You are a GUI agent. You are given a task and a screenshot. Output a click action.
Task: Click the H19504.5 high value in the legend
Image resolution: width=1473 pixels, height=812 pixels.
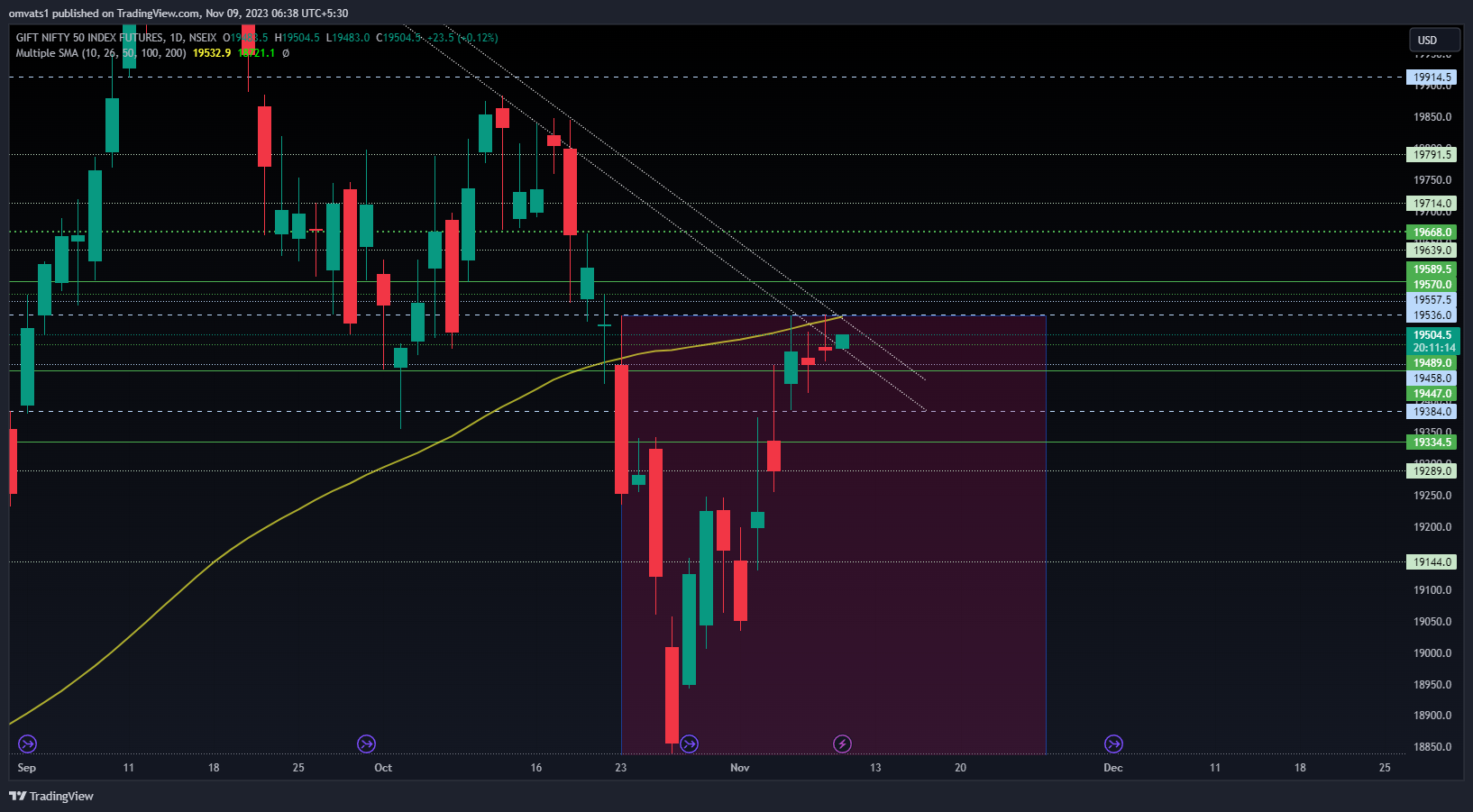coord(297,38)
